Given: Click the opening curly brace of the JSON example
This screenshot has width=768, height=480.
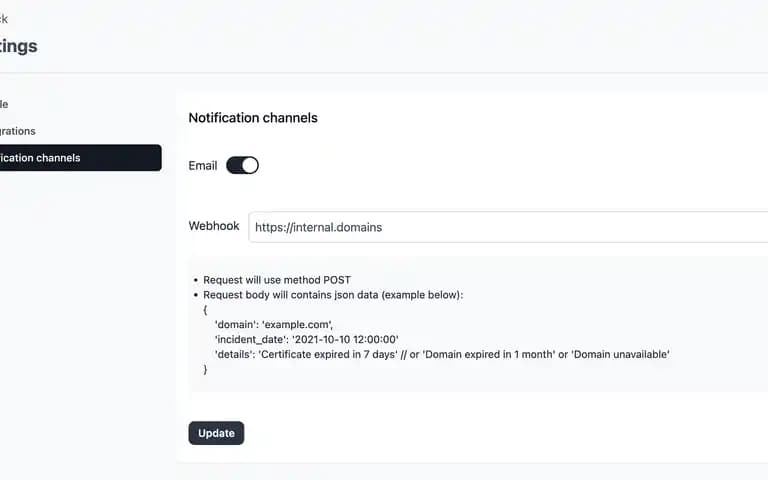Looking at the screenshot, I should [205, 310].
